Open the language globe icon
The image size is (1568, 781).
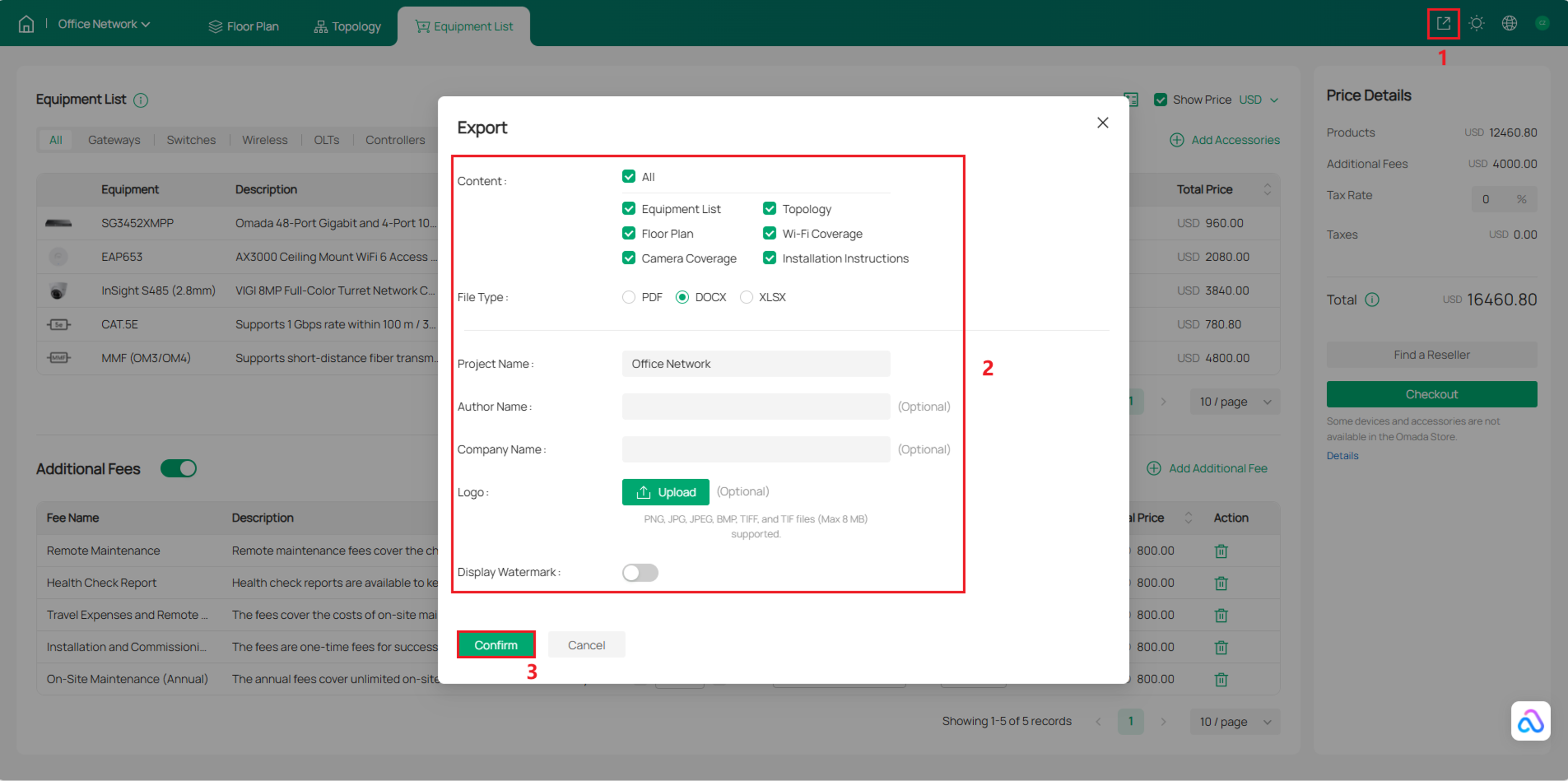(1509, 24)
